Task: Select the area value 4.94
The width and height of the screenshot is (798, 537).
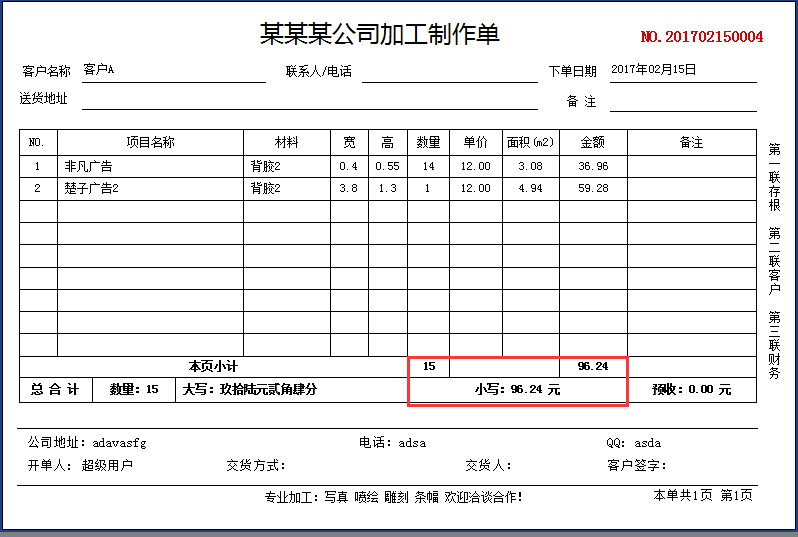Action: click(x=530, y=189)
